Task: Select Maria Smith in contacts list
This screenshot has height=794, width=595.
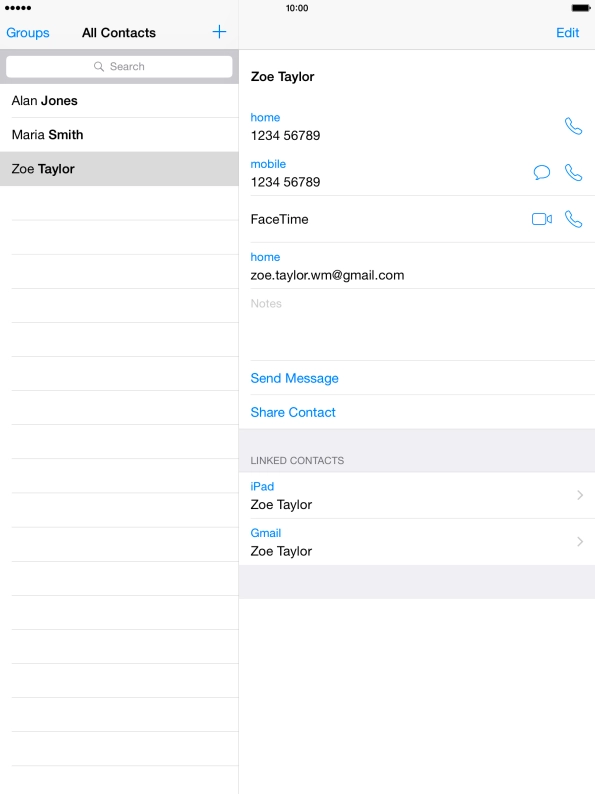Action: [120, 135]
